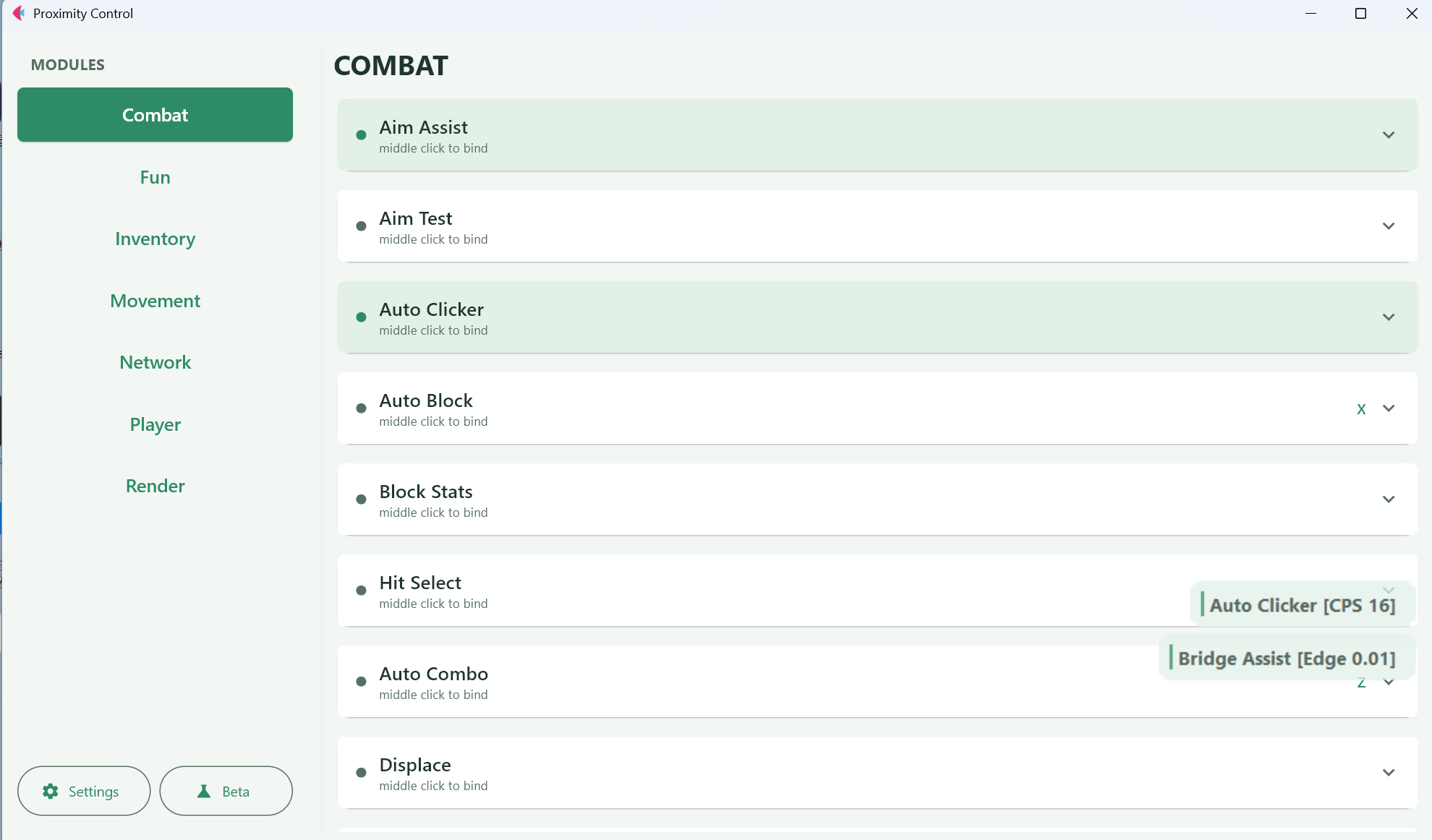Click the Displace status dot

click(x=361, y=773)
